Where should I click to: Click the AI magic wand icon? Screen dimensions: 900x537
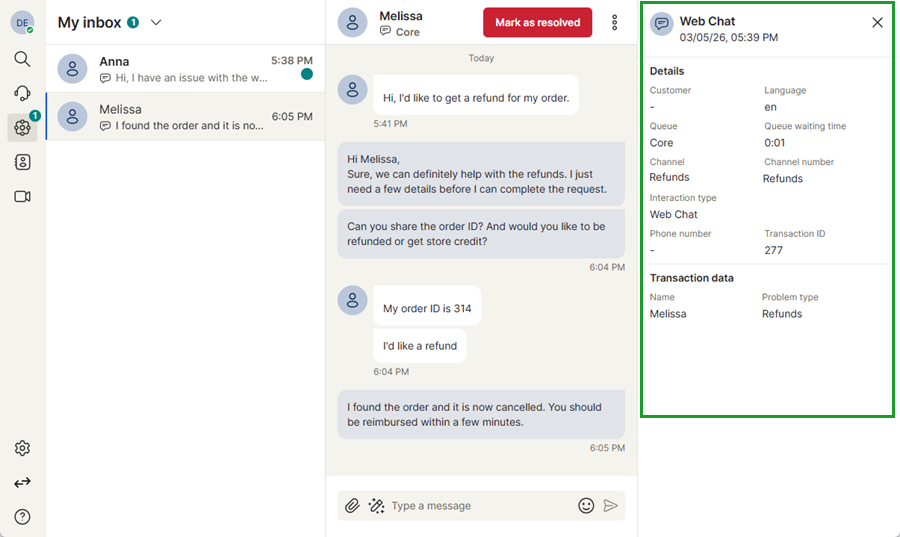point(376,506)
